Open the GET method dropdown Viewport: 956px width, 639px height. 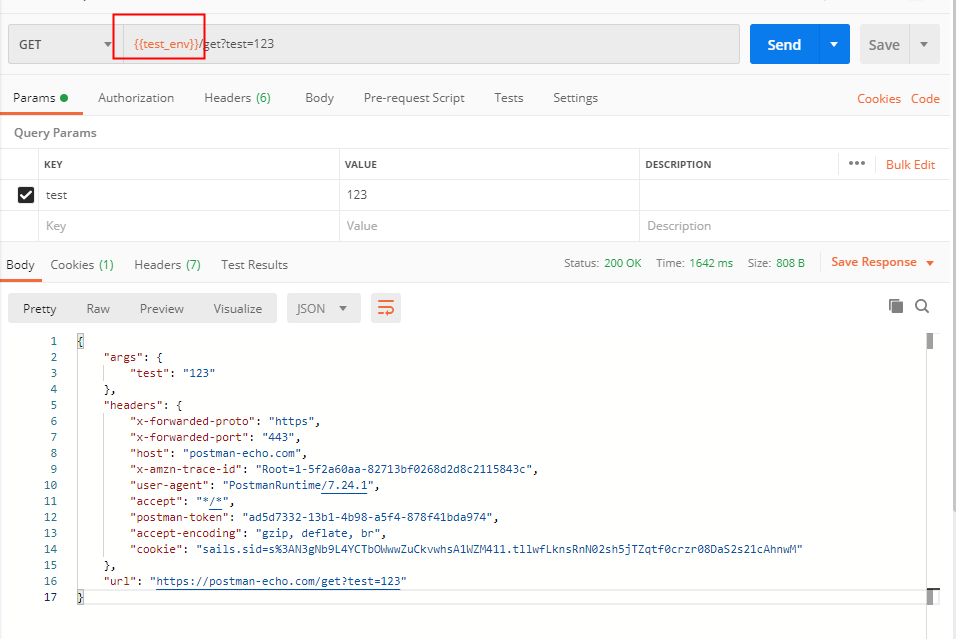pyautogui.click(x=62, y=45)
